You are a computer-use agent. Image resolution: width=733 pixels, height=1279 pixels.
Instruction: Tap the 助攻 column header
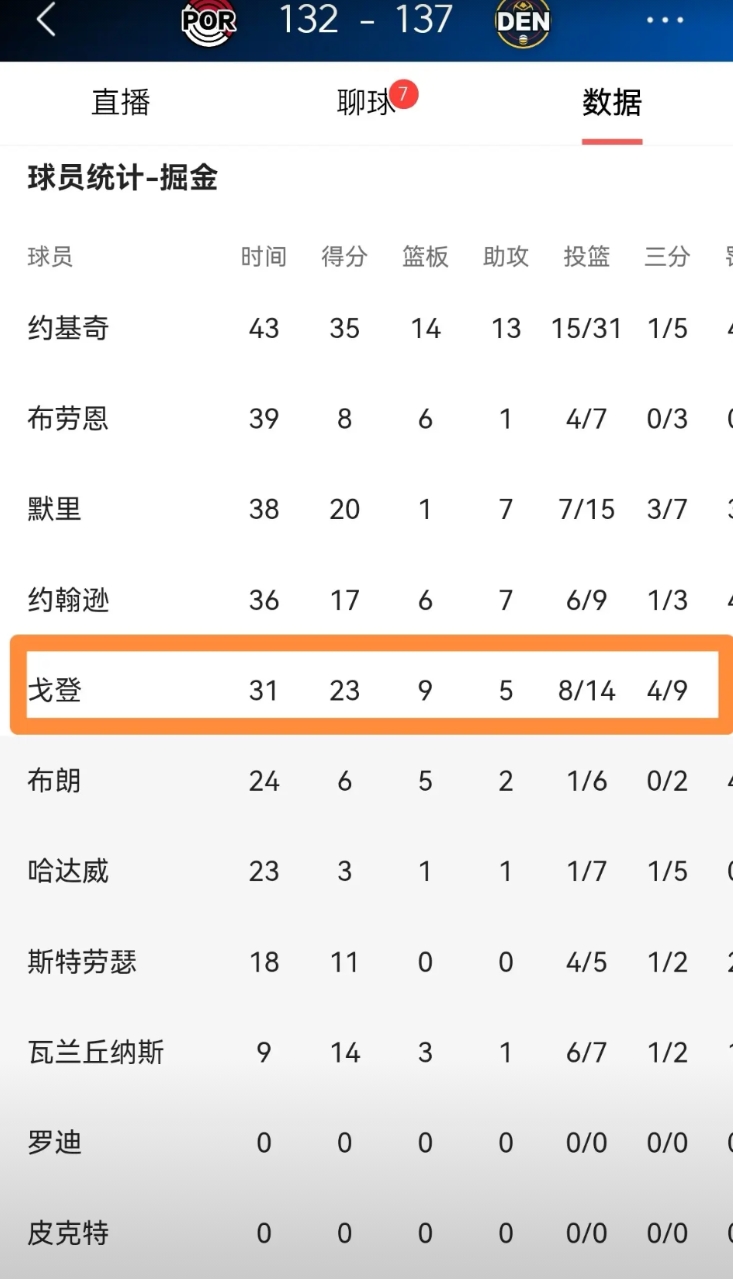pos(506,257)
